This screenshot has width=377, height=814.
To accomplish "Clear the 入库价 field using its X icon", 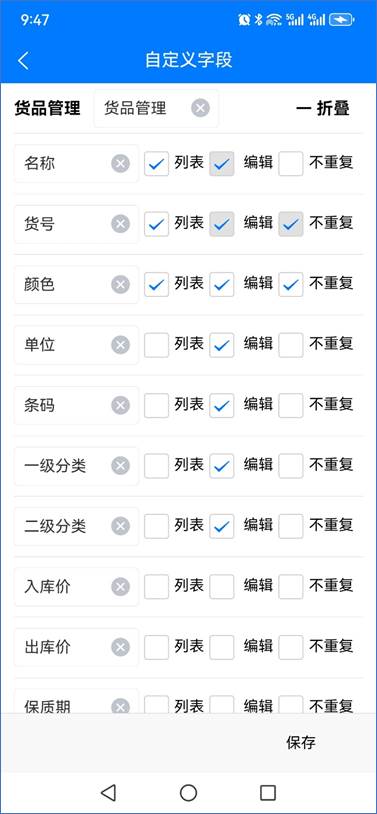I will point(120,587).
